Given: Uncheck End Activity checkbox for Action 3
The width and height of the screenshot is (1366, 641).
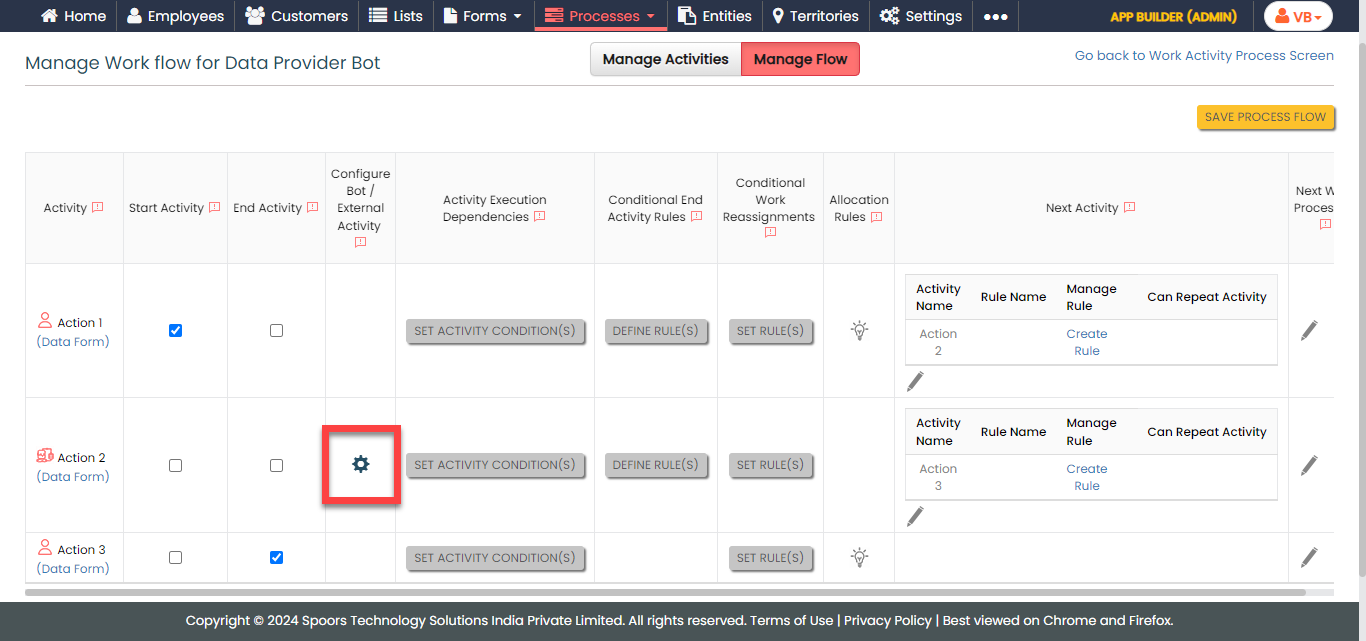Looking at the screenshot, I should coord(277,557).
